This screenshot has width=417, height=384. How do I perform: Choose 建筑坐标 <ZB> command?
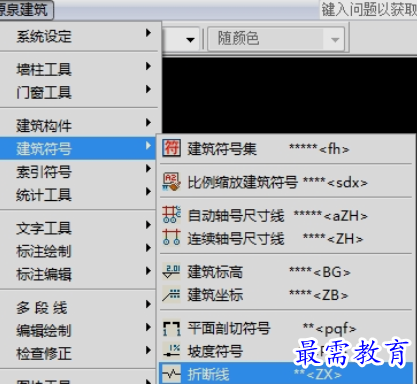point(286,295)
